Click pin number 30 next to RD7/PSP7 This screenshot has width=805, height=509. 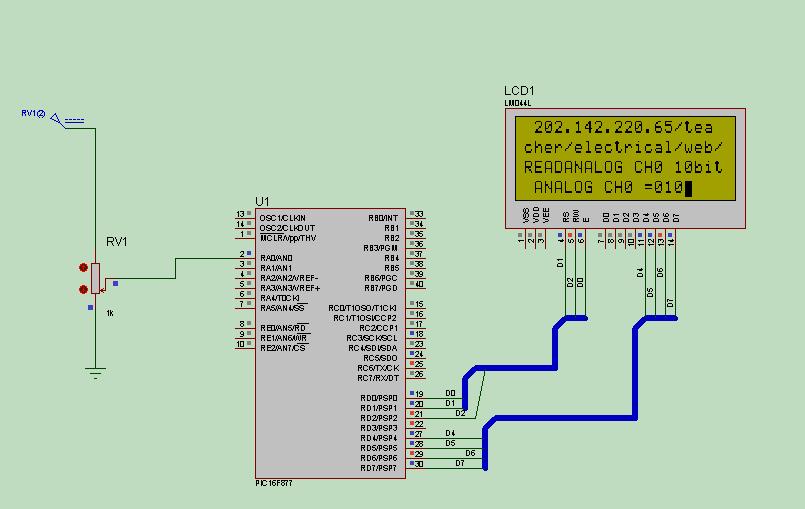click(419, 464)
